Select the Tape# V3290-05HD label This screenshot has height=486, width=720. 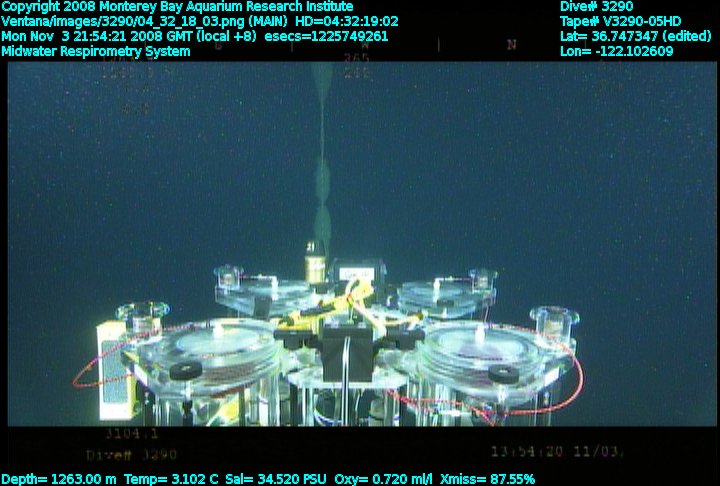pyautogui.click(x=620, y=21)
